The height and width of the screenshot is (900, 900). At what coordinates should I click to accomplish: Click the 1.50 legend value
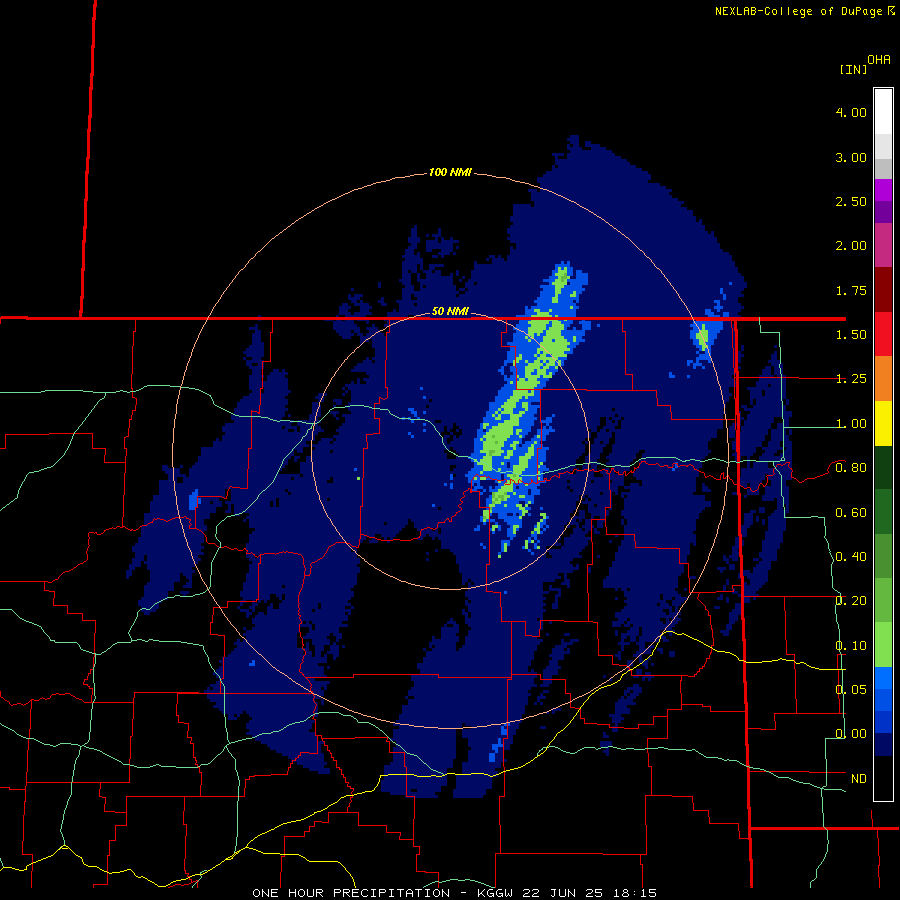click(851, 335)
